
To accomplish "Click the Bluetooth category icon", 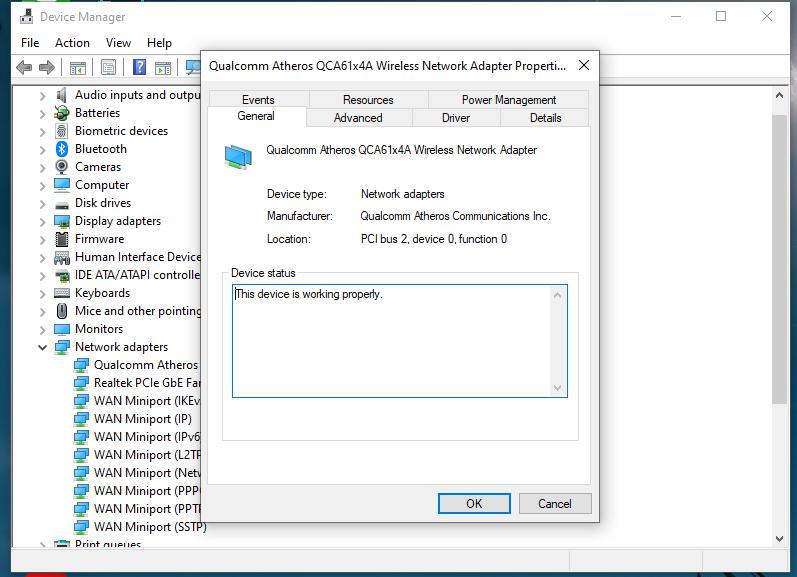I will 62,149.
